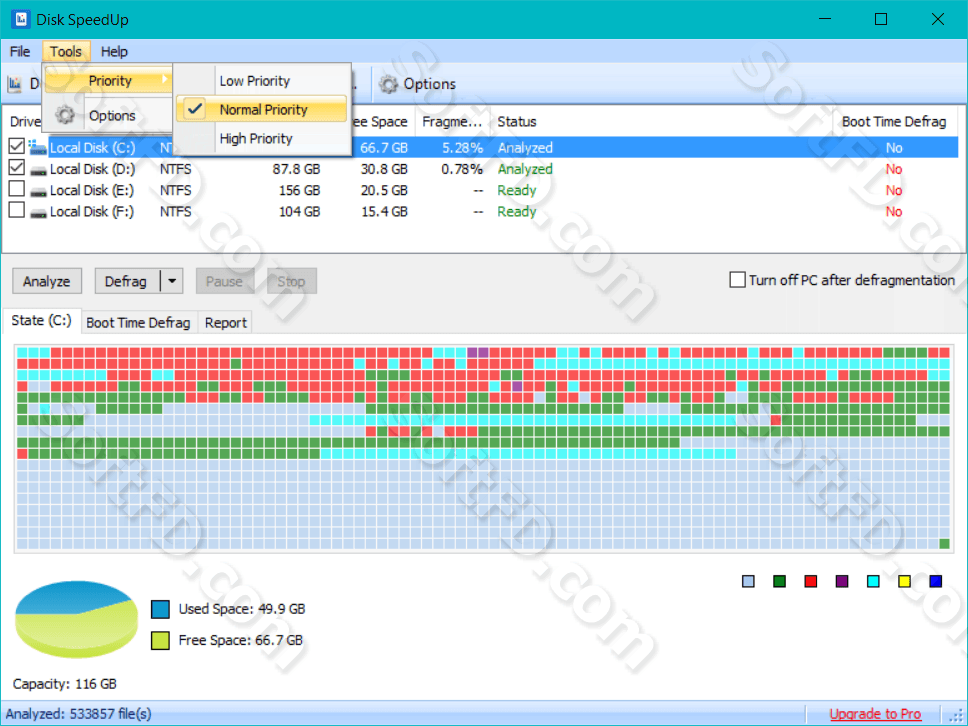This screenshot has width=968, height=726.
Task: Select the Local Disk (E:) row name
Action: coord(92,190)
